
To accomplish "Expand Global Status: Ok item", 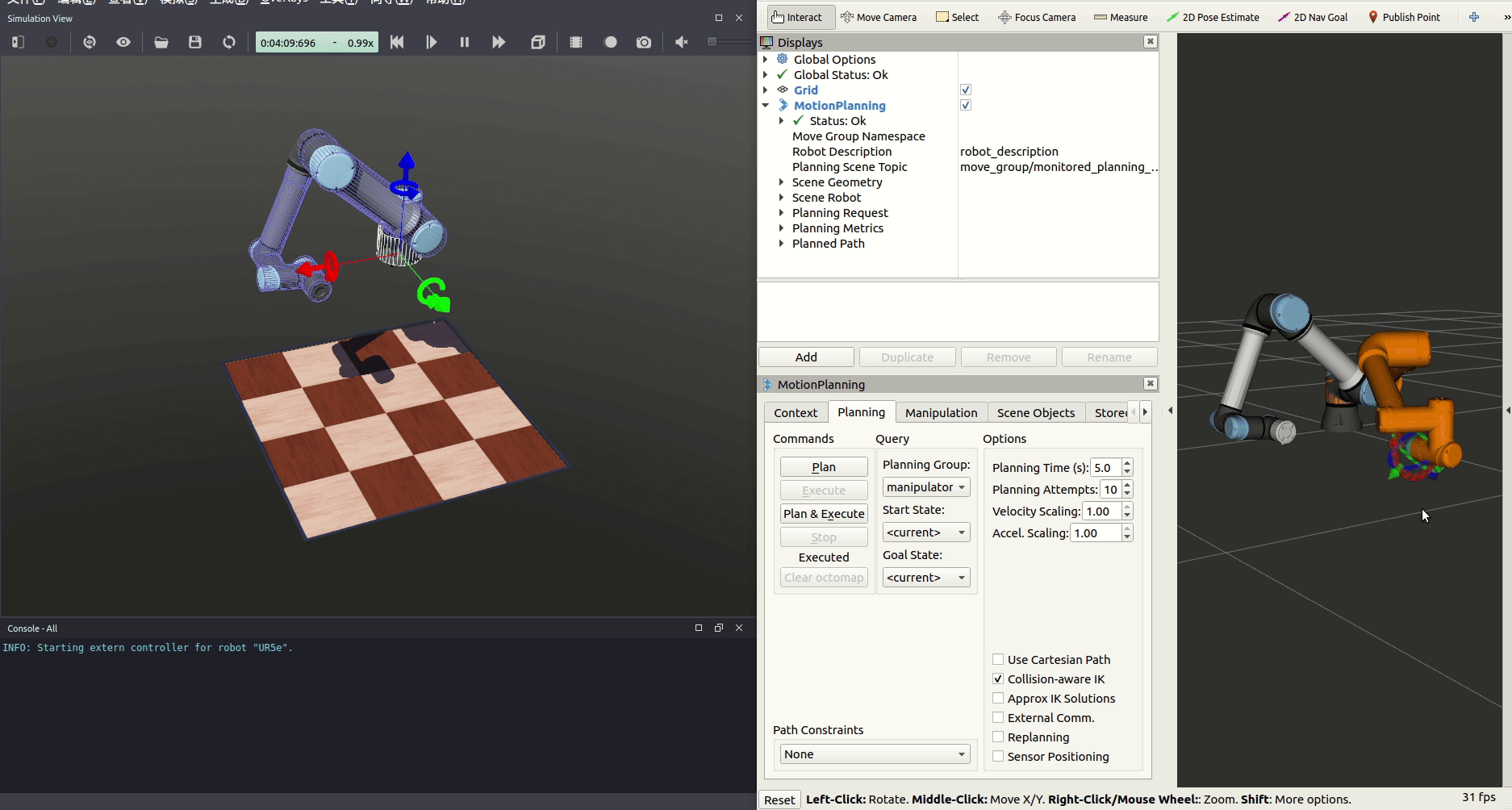I will click(766, 74).
